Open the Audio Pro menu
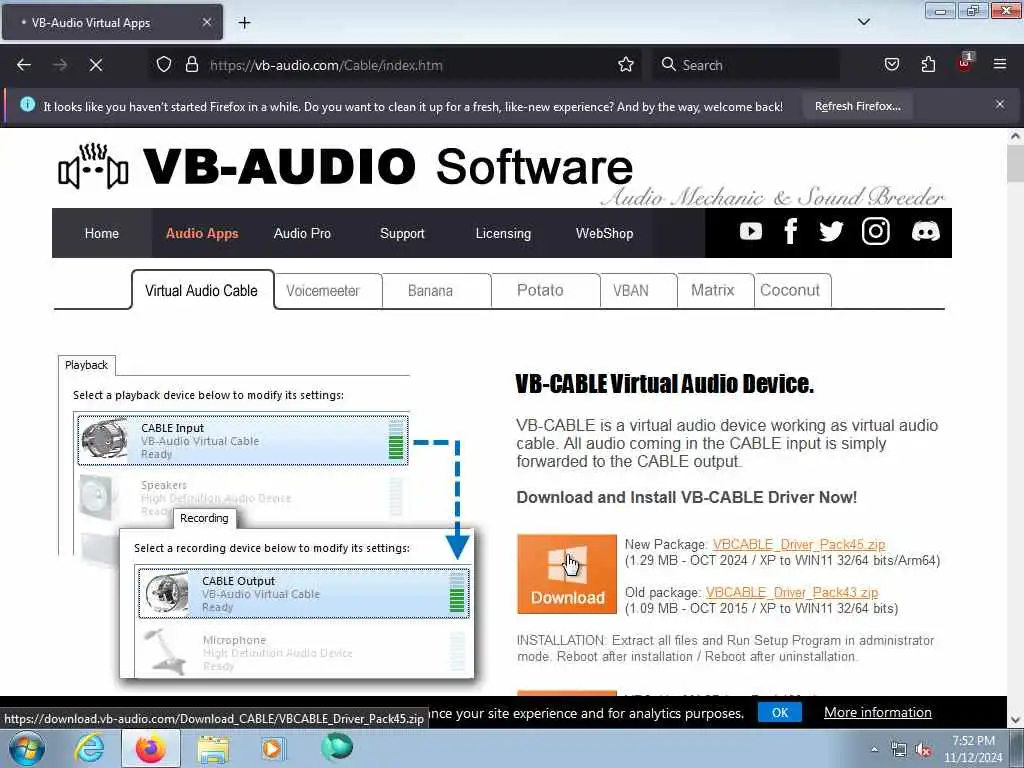Image resolution: width=1024 pixels, height=768 pixels. click(302, 233)
